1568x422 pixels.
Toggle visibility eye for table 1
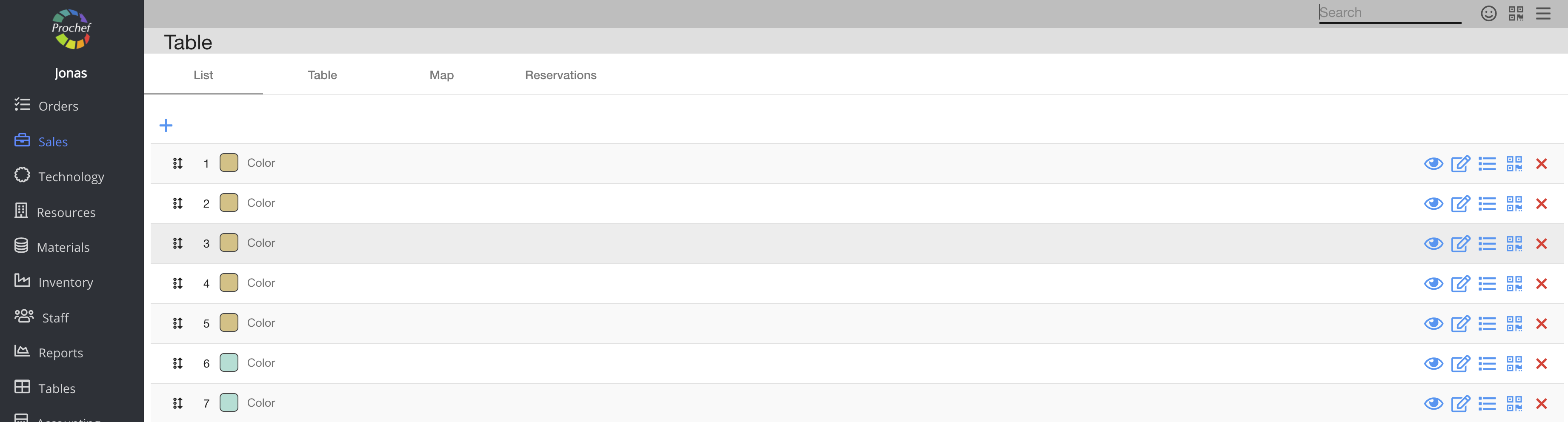coord(1433,164)
